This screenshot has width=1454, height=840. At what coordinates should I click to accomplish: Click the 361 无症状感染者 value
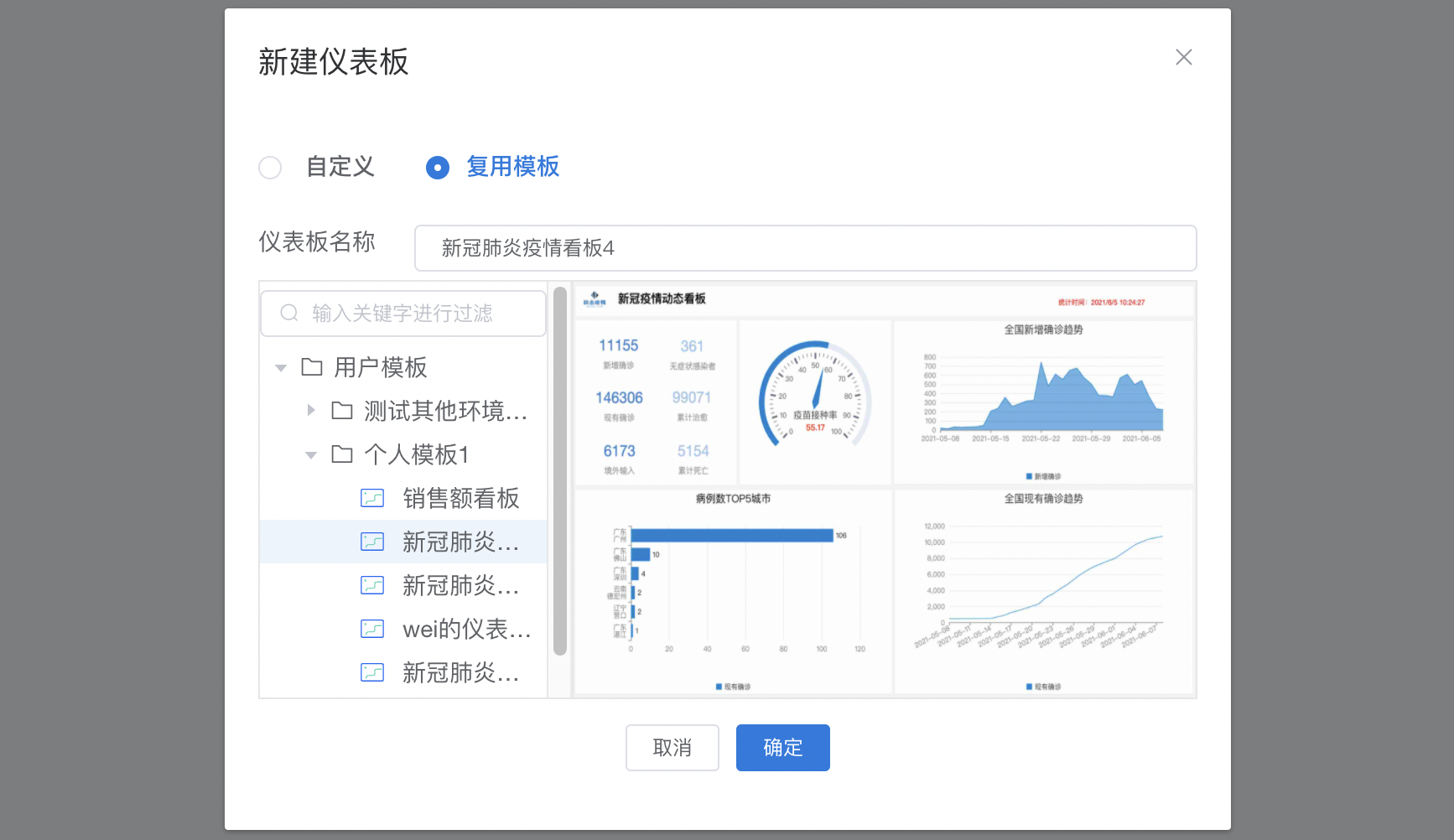tap(692, 346)
